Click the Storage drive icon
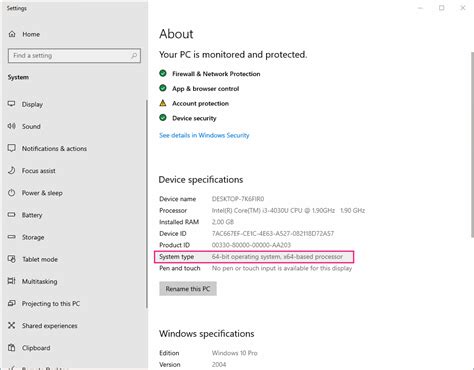The height and width of the screenshot is (370, 474). click(x=12, y=237)
